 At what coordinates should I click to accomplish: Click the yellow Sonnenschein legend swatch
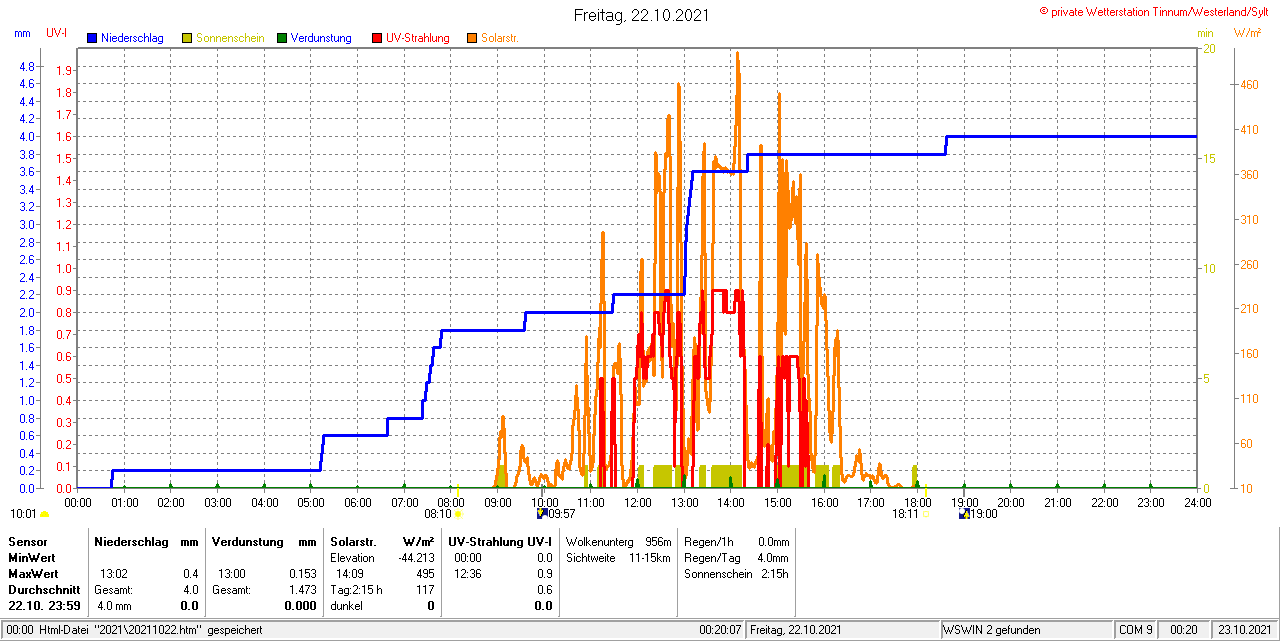click(x=187, y=38)
